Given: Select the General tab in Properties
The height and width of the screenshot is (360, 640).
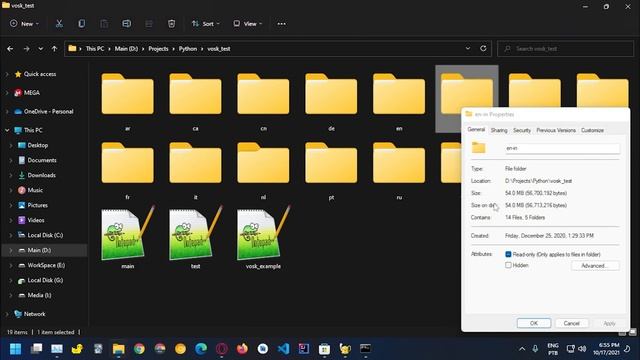Looking at the screenshot, I should coord(476,129).
